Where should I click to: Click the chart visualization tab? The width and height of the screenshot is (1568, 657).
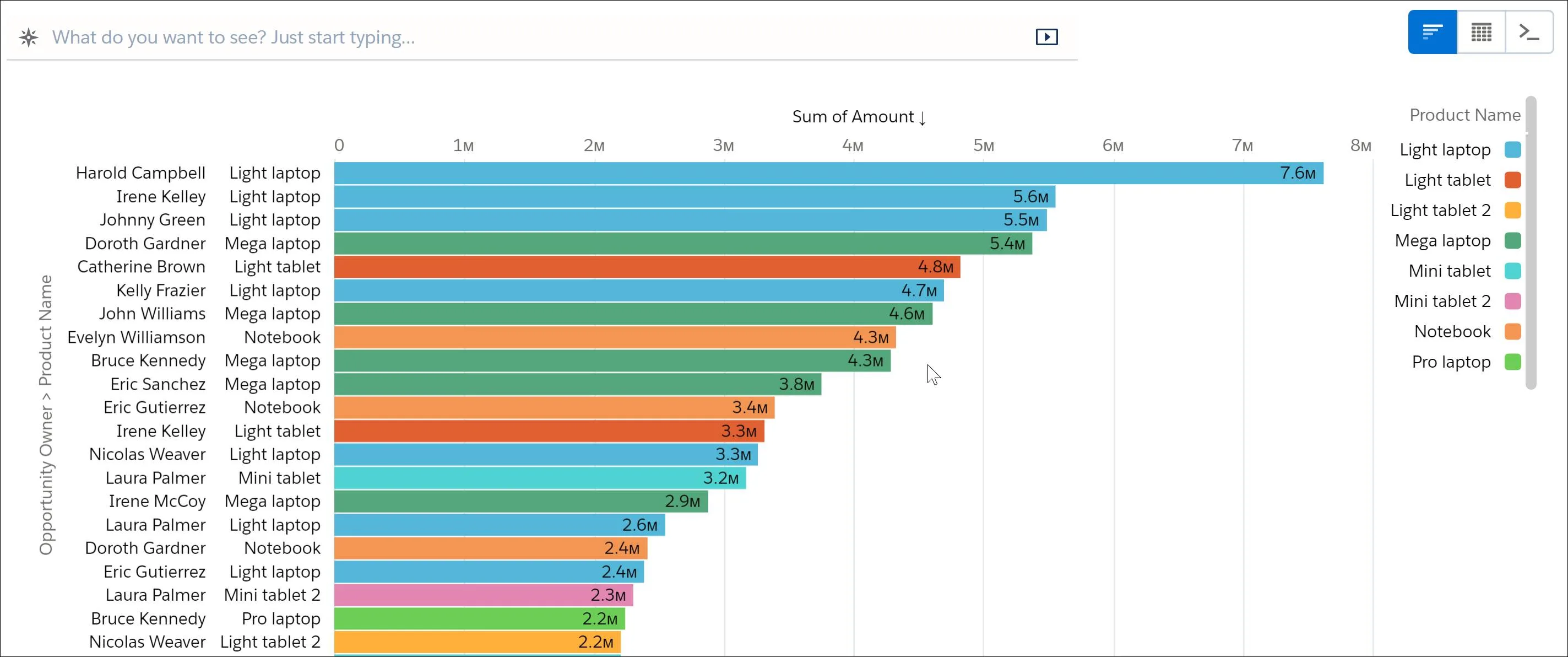(1432, 33)
